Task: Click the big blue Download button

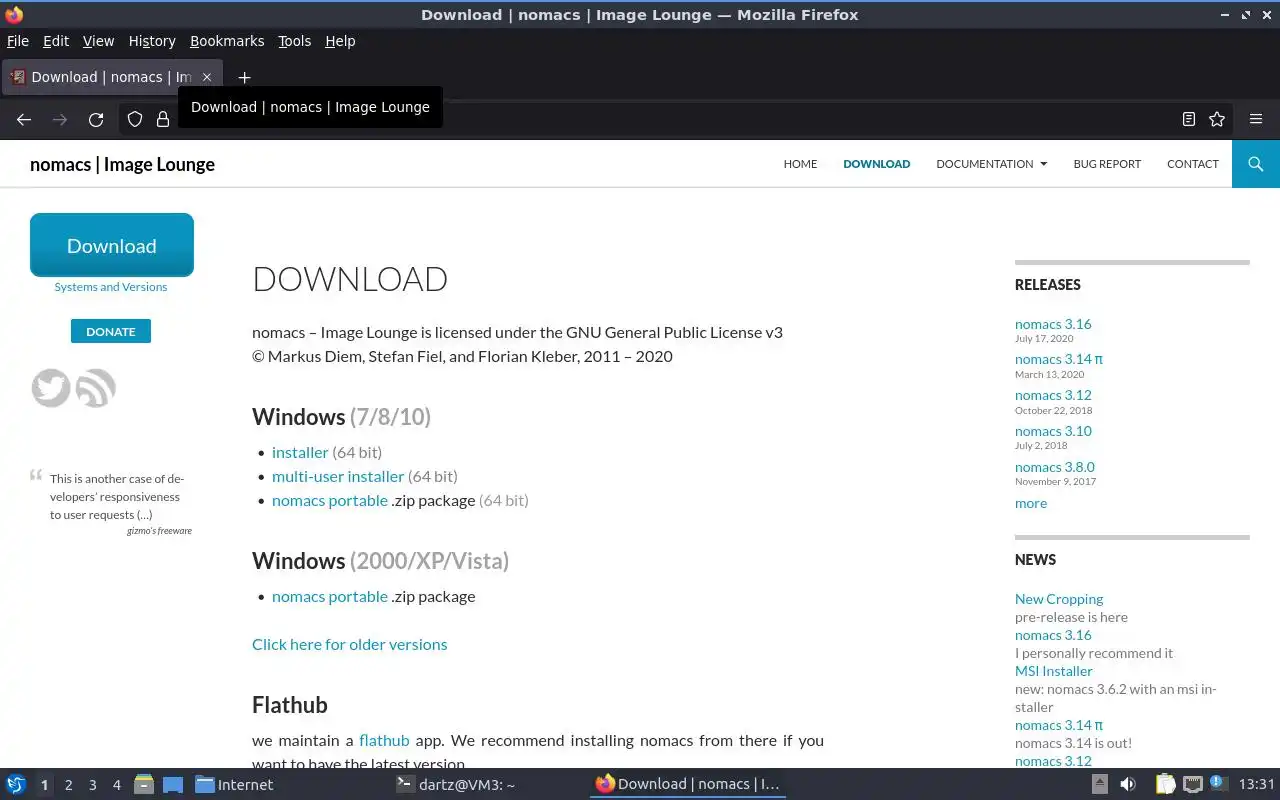Action: (112, 245)
